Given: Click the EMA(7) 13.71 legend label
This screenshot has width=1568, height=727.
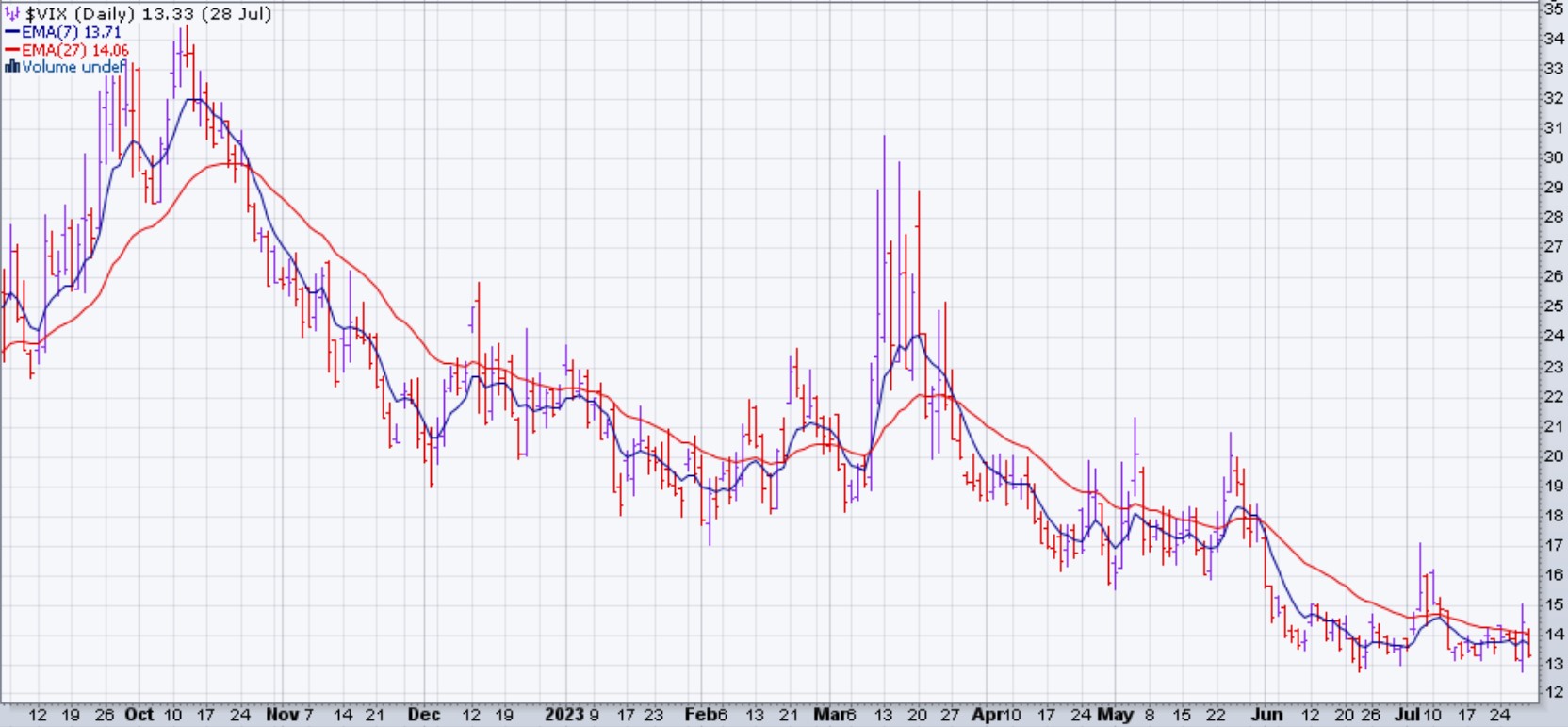Looking at the screenshot, I should coord(72,32).
